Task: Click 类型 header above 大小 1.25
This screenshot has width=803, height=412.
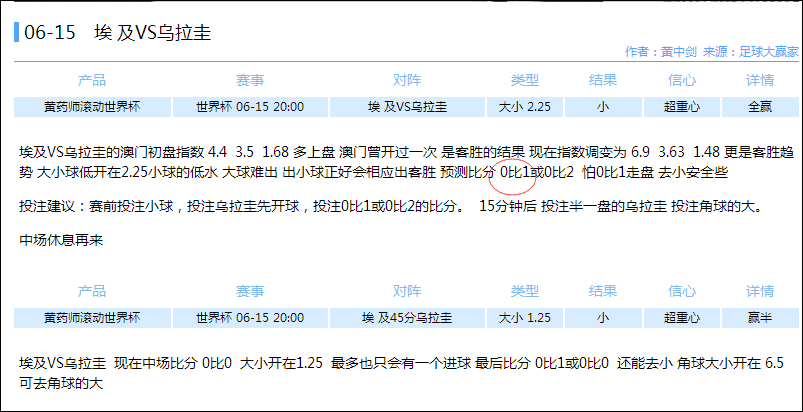Action: (525, 291)
